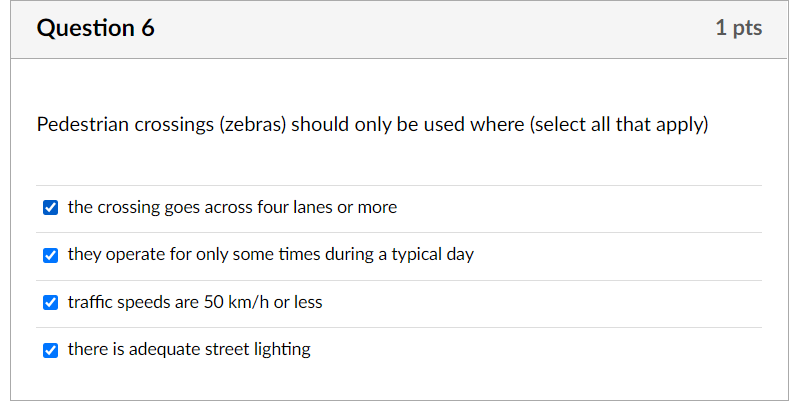Click the '1 pts' points label
Viewport: 796px width, 405px height.
tap(738, 29)
